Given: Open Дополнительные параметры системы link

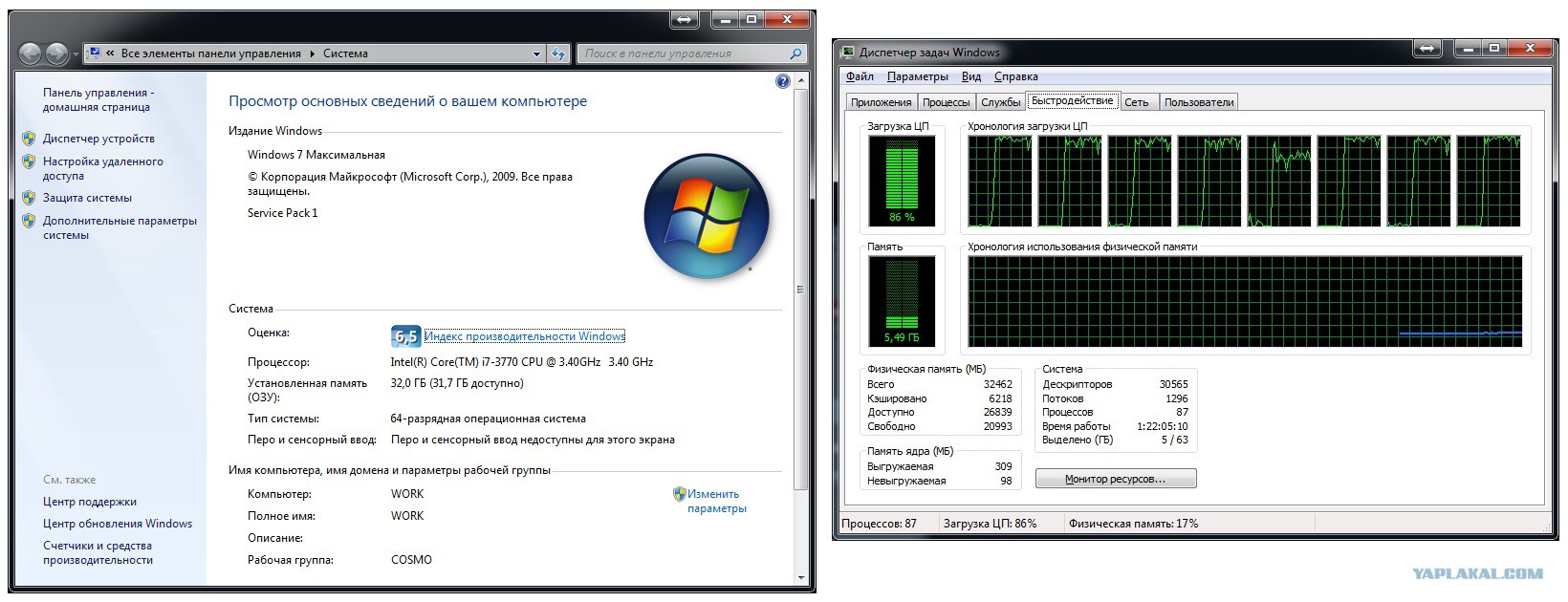Looking at the screenshot, I should (x=120, y=227).
